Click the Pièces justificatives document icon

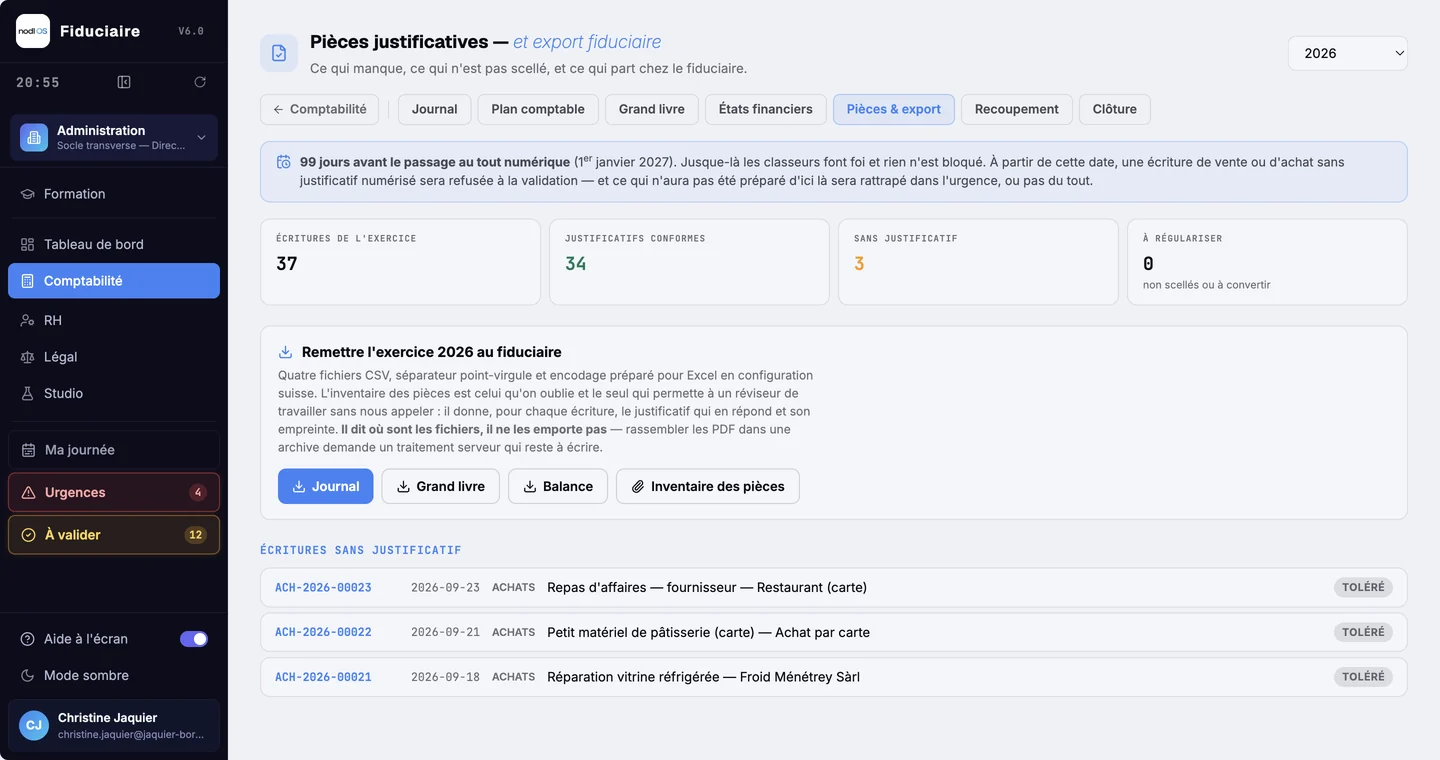(x=279, y=53)
